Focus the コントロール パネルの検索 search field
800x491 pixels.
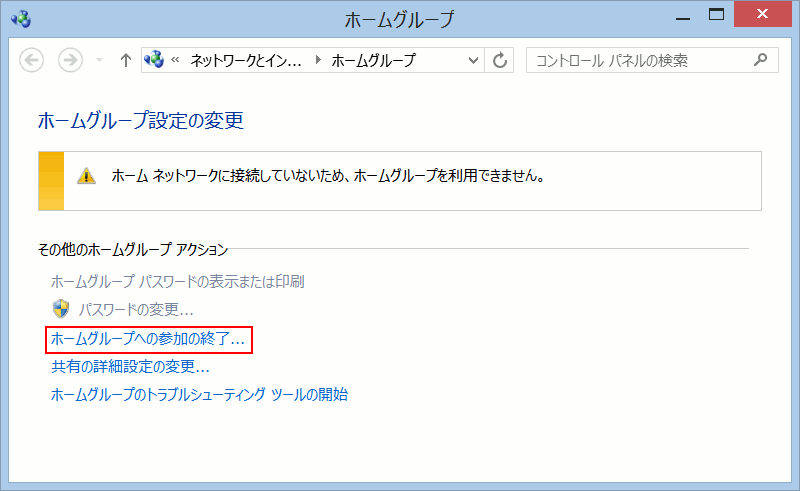coord(640,60)
